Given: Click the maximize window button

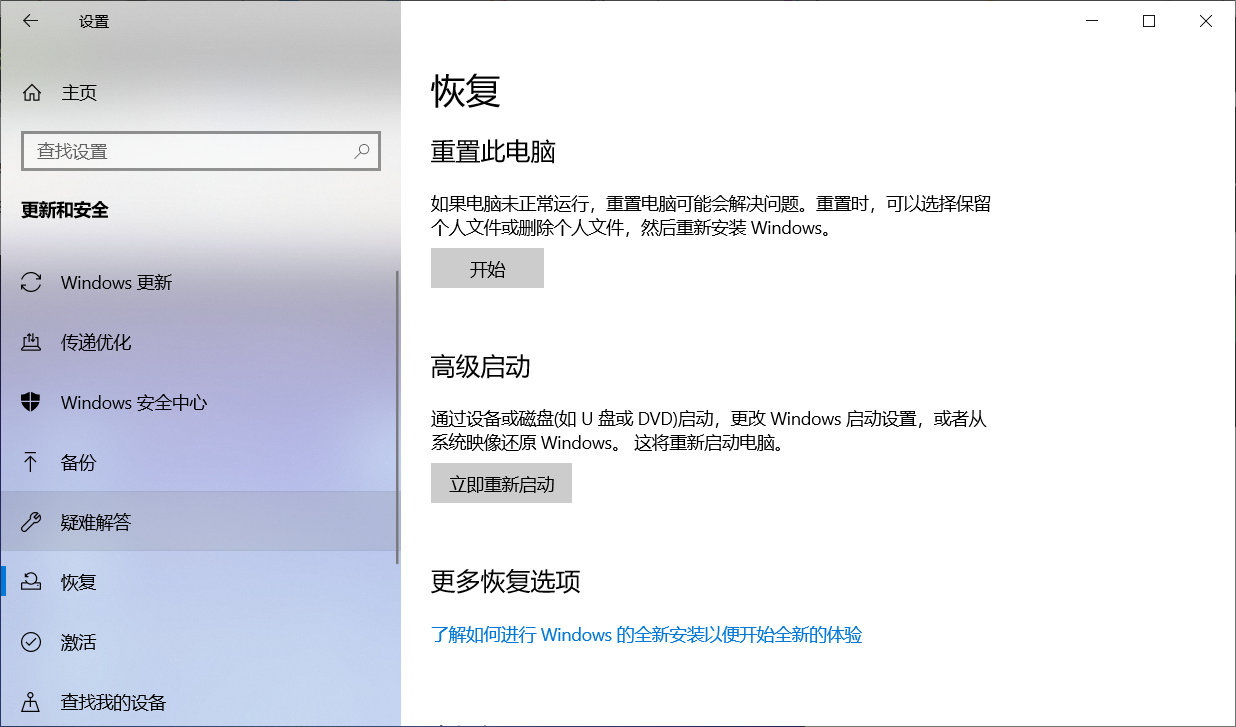Looking at the screenshot, I should 1148,20.
